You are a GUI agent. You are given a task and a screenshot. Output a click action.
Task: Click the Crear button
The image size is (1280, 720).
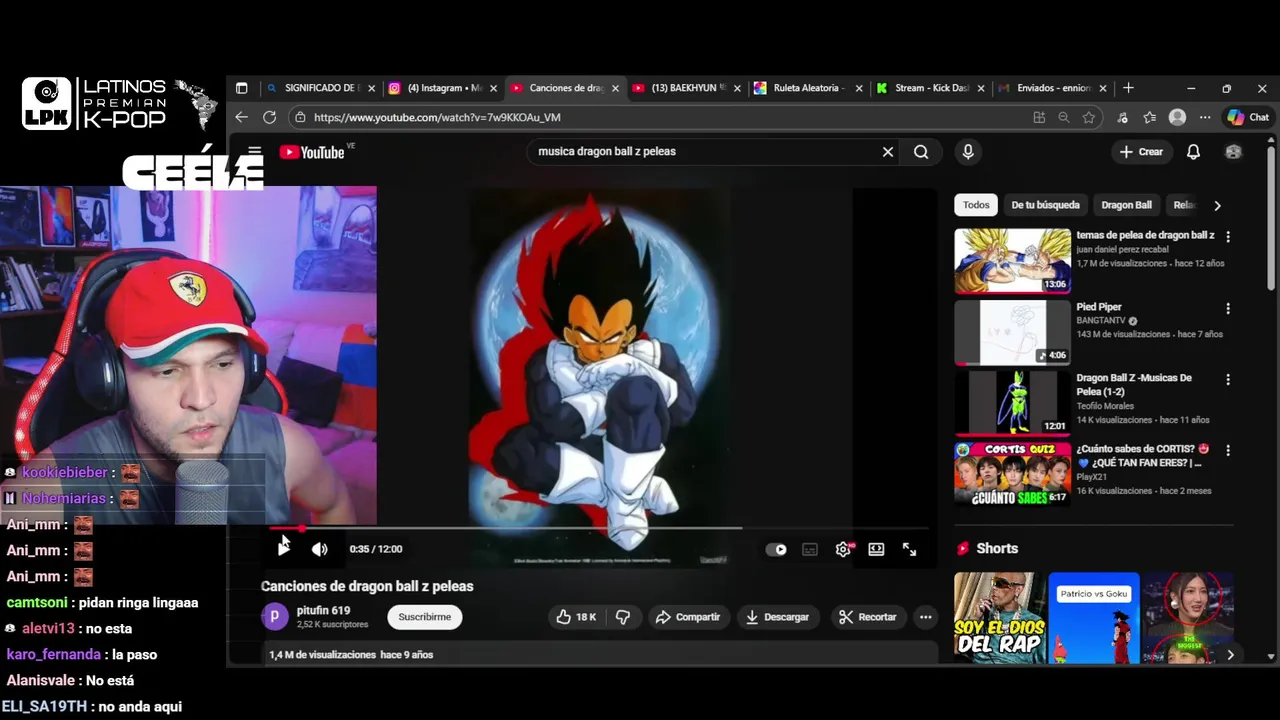coord(1141,152)
